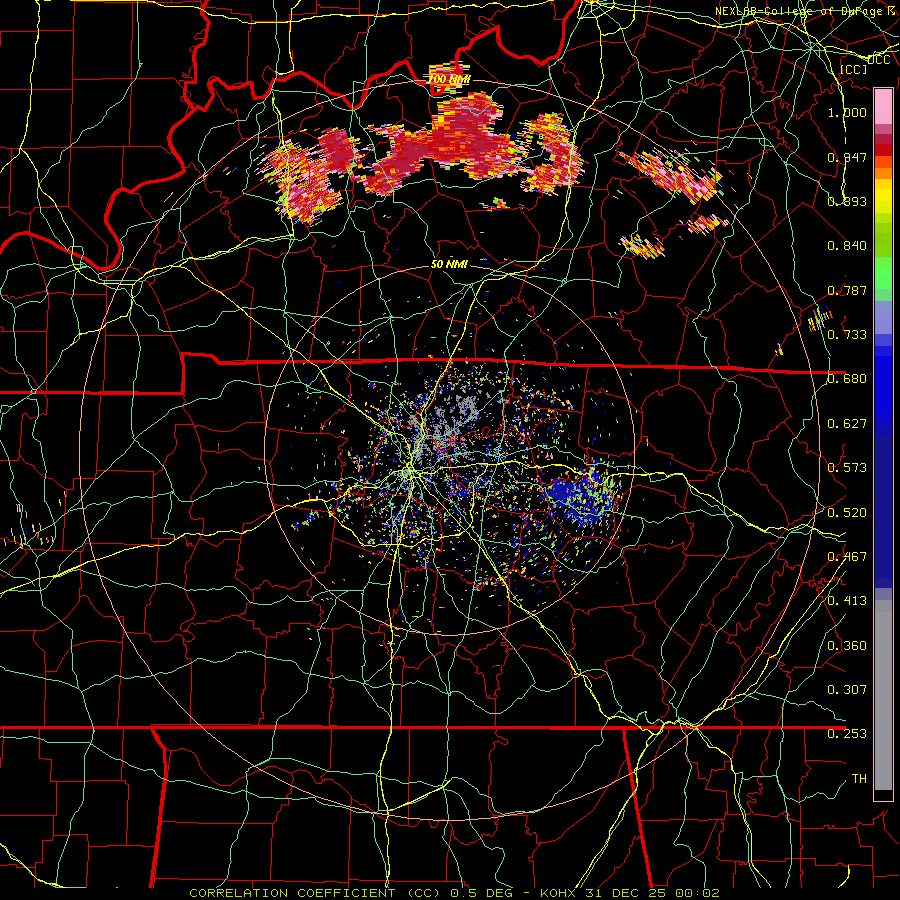Click the '0.893' legend value
The image size is (900, 900).
coord(847,201)
